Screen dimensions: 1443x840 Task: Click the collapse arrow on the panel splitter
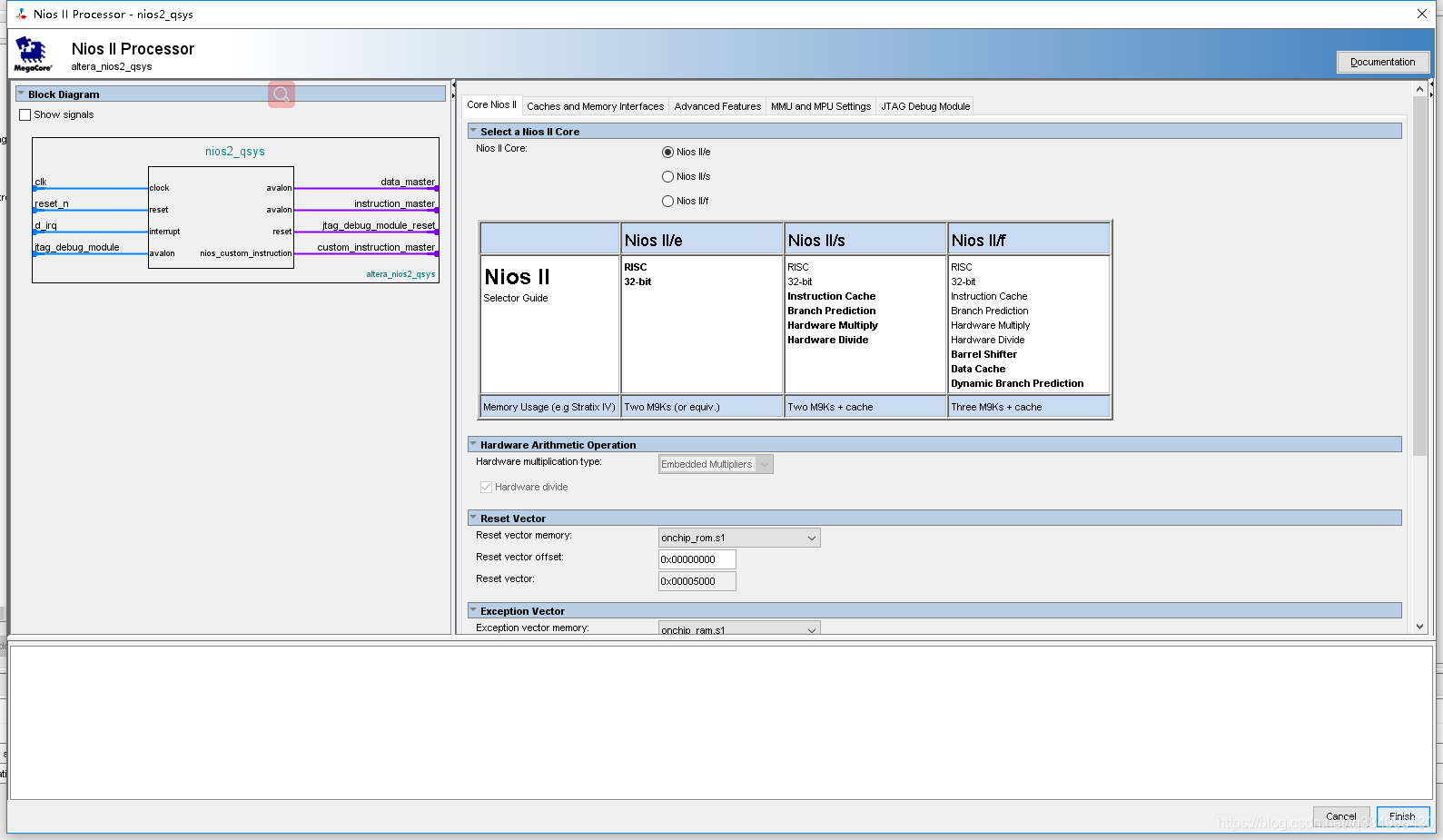tap(453, 84)
